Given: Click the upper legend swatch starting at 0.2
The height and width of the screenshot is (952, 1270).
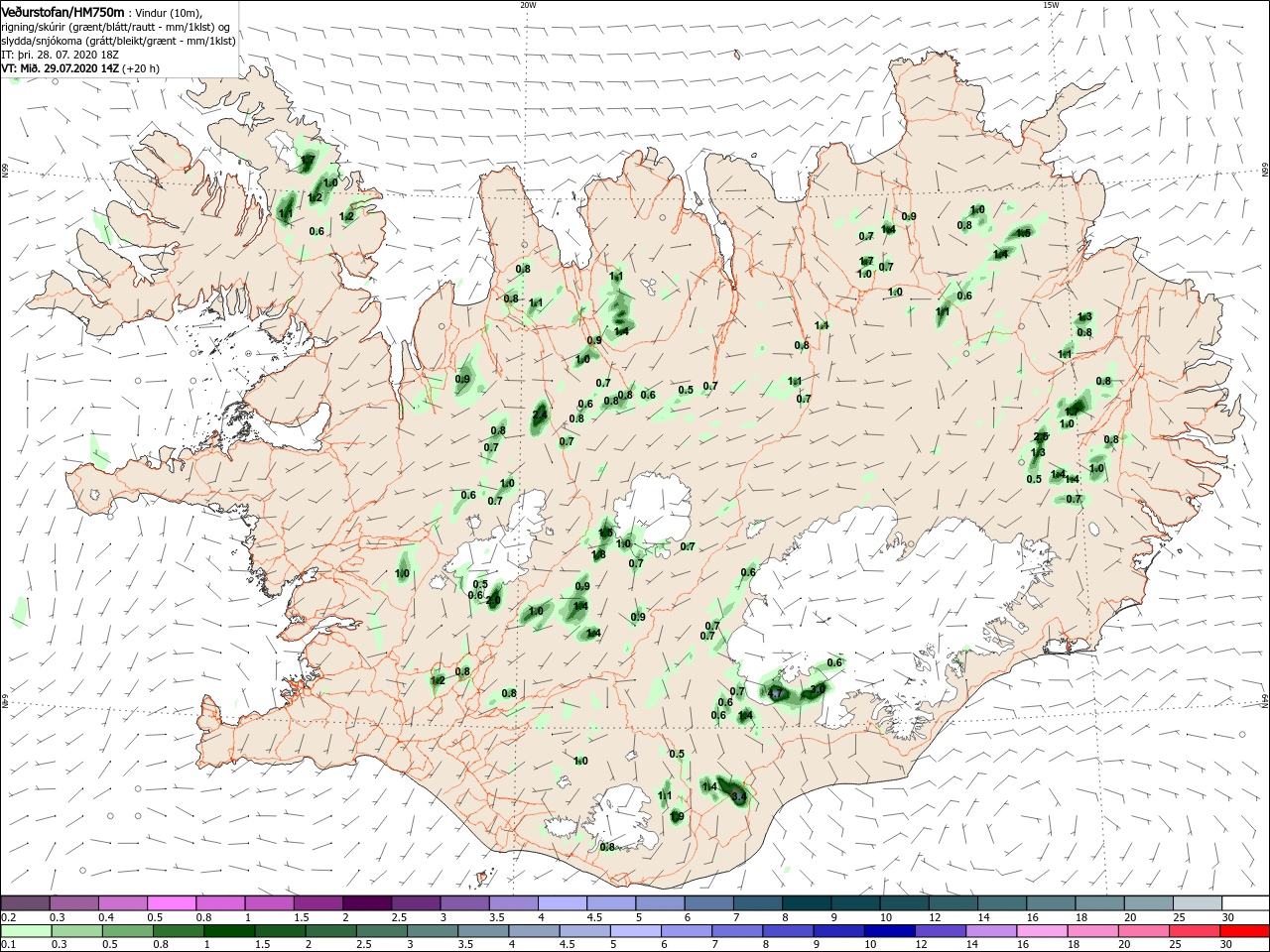Looking at the screenshot, I should click(x=25, y=902).
